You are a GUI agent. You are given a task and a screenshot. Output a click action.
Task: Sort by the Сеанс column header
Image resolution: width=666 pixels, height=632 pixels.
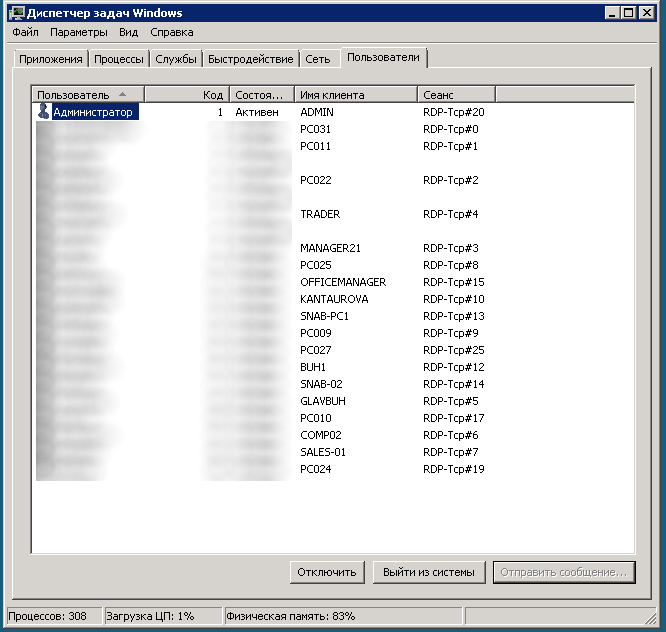[x=456, y=95]
